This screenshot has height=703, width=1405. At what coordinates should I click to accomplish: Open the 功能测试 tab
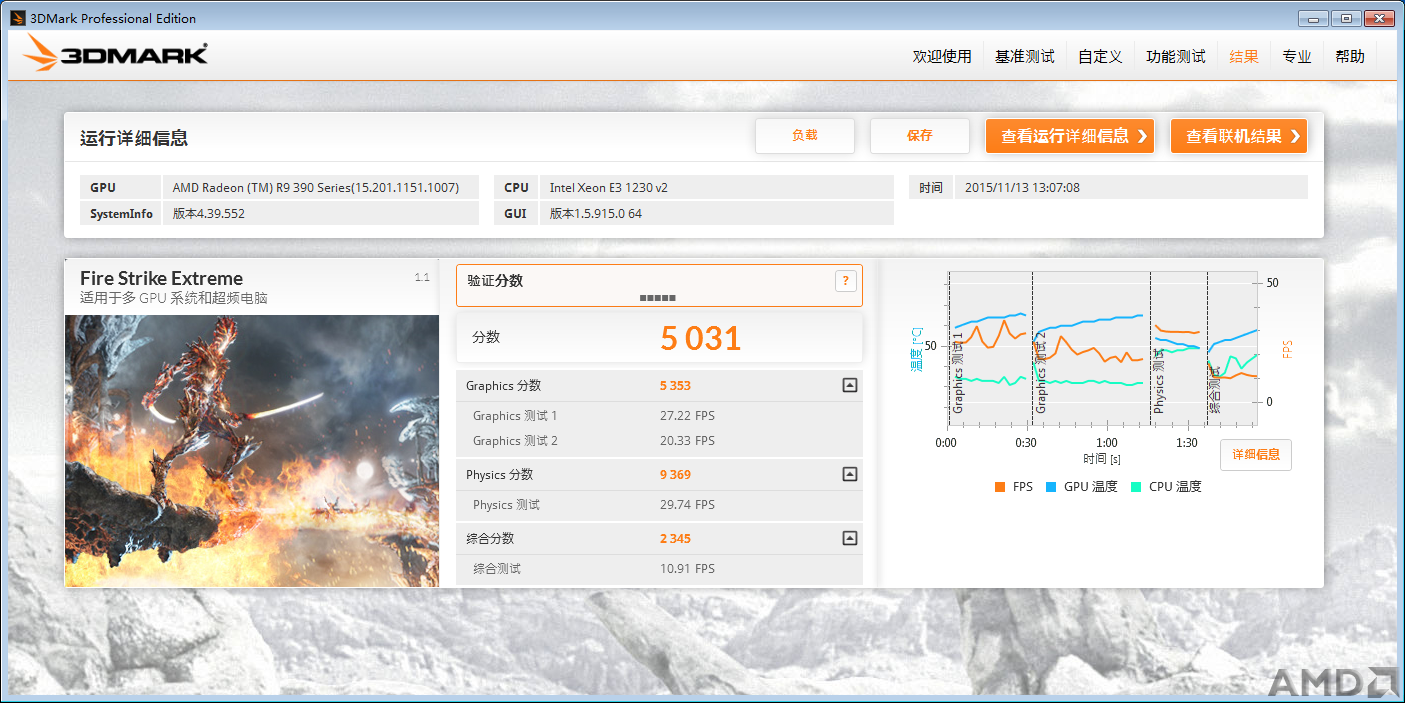(1176, 56)
